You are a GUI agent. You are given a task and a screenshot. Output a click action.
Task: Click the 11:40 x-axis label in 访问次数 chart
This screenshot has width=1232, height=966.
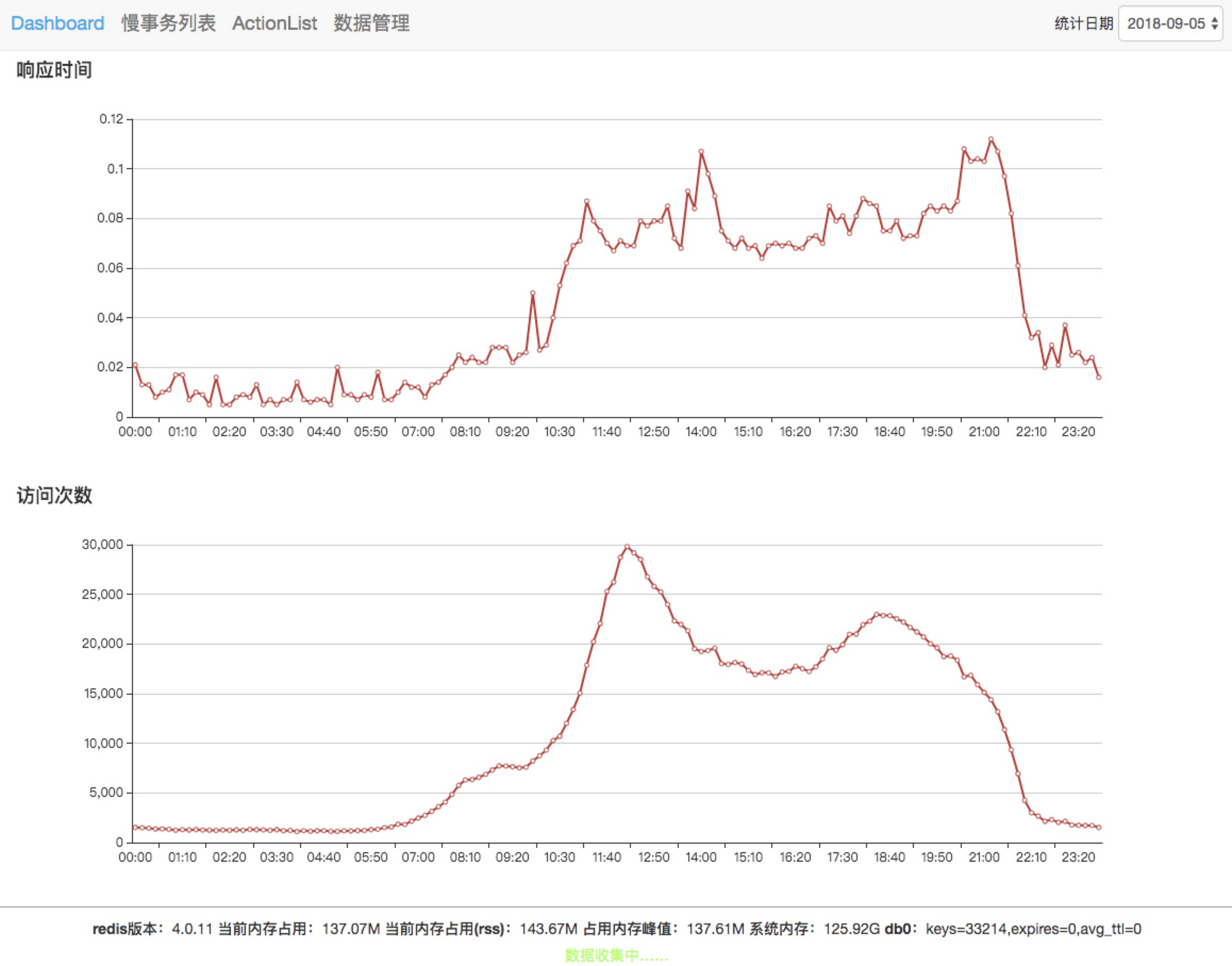tap(606, 858)
